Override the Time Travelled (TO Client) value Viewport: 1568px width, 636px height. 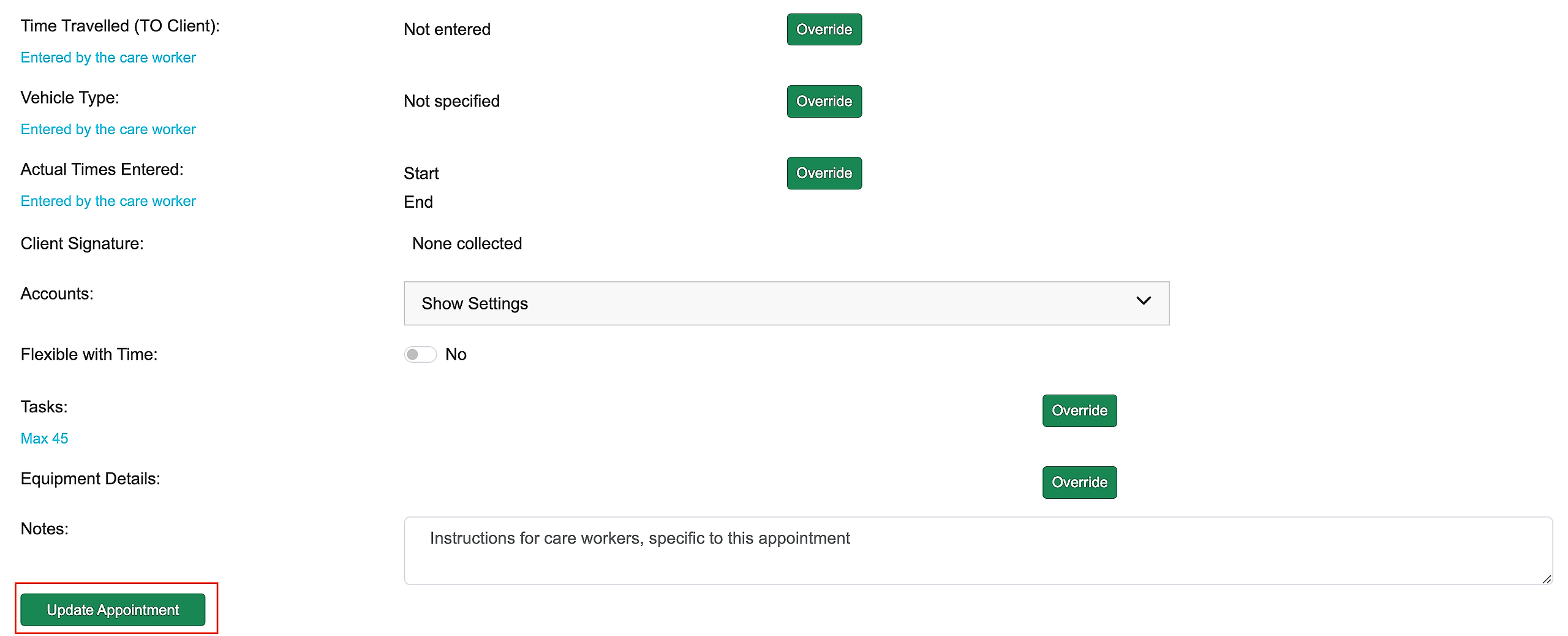(824, 29)
